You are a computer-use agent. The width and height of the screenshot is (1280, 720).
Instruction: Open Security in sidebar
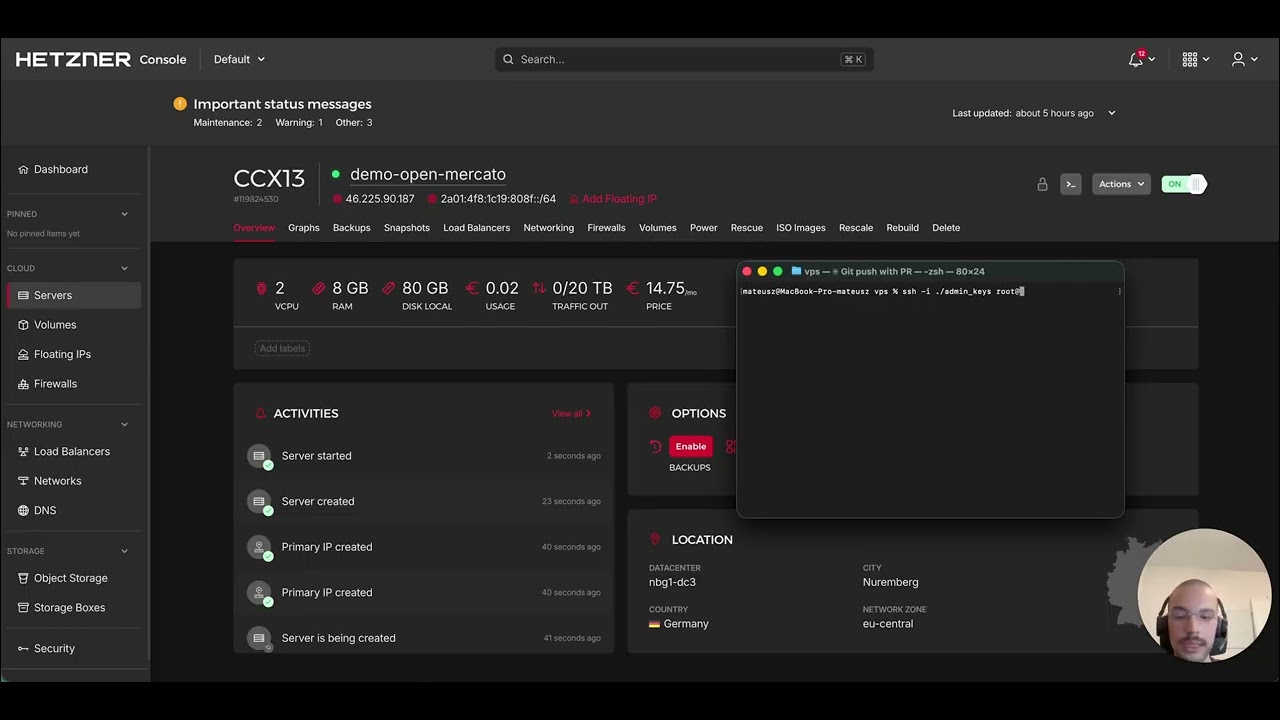coord(74,649)
